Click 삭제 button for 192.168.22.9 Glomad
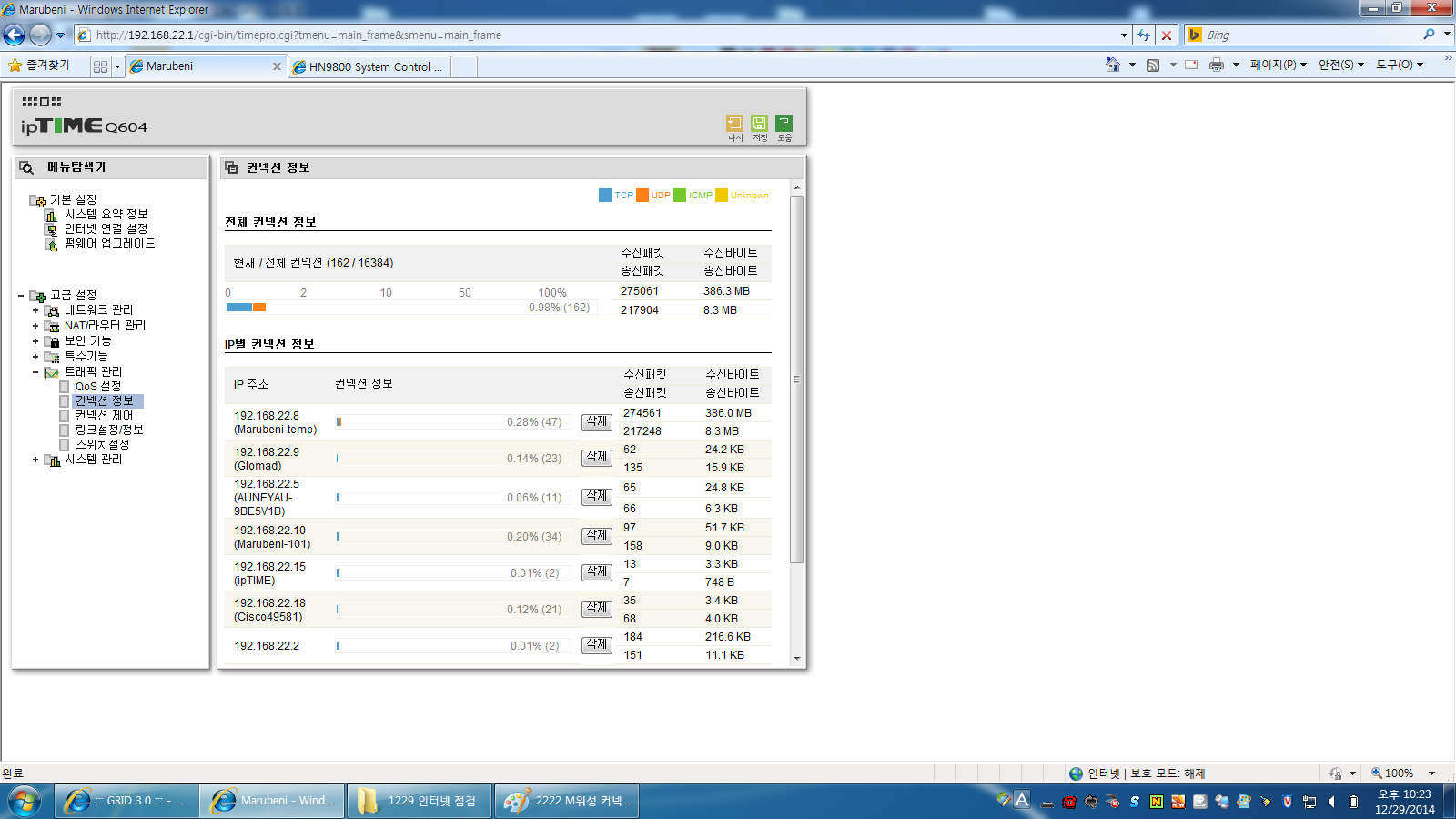This screenshot has width=1456, height=819. (597, 457)
